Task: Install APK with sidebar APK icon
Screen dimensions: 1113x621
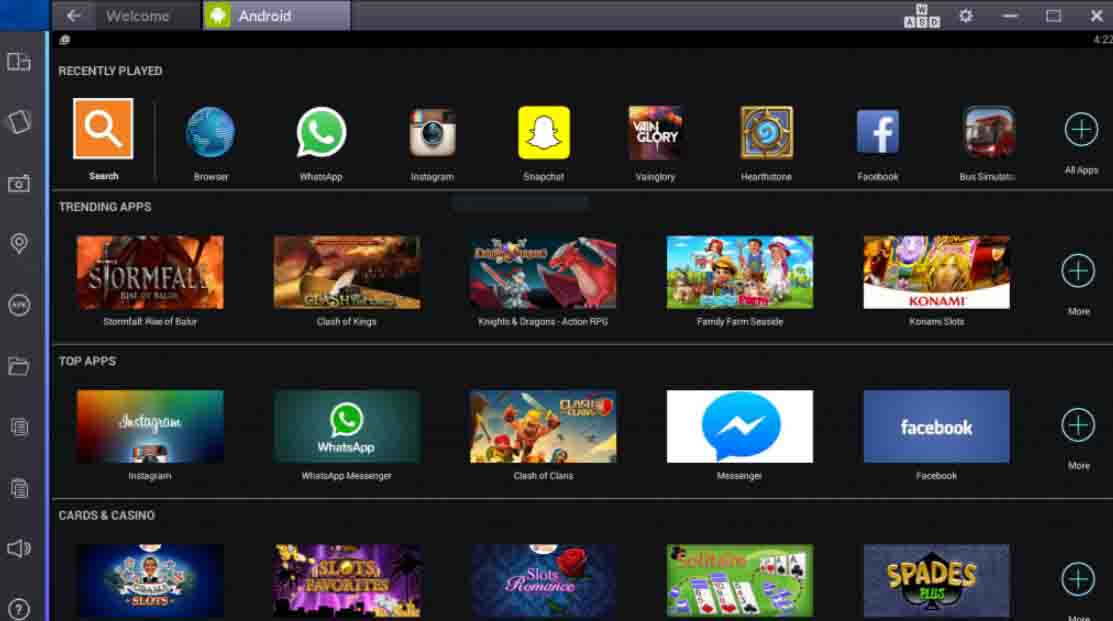Action: pos(19,305)
